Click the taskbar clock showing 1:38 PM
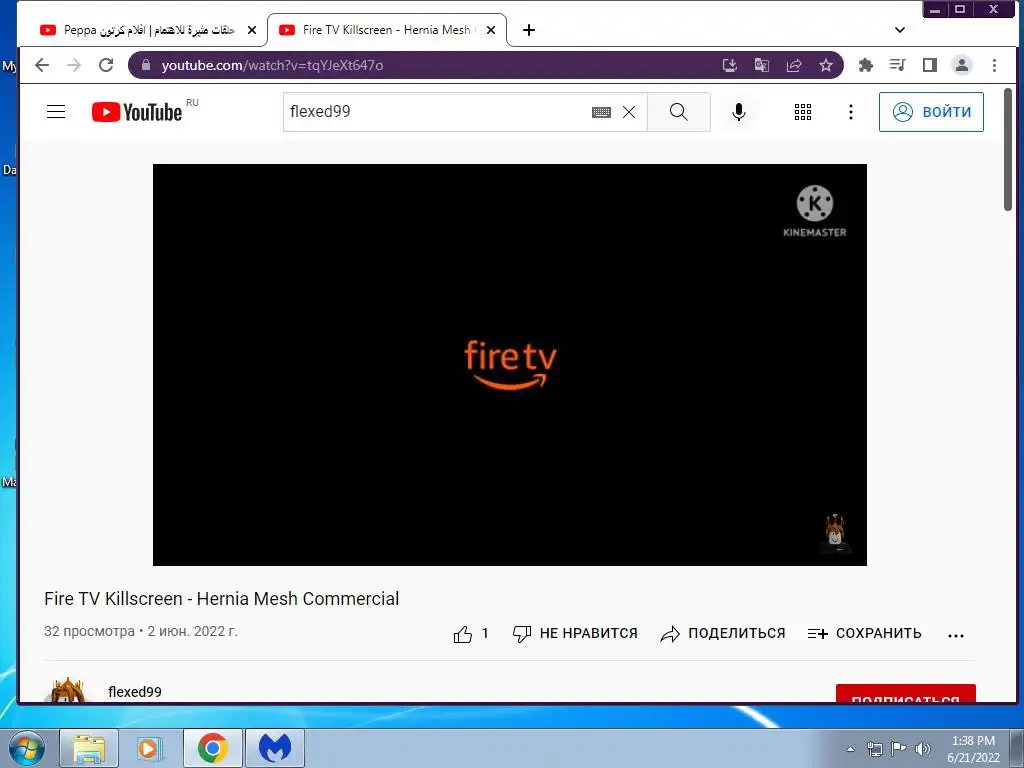The height and width of the screenshot is (768, 1024). coord(973,749)
